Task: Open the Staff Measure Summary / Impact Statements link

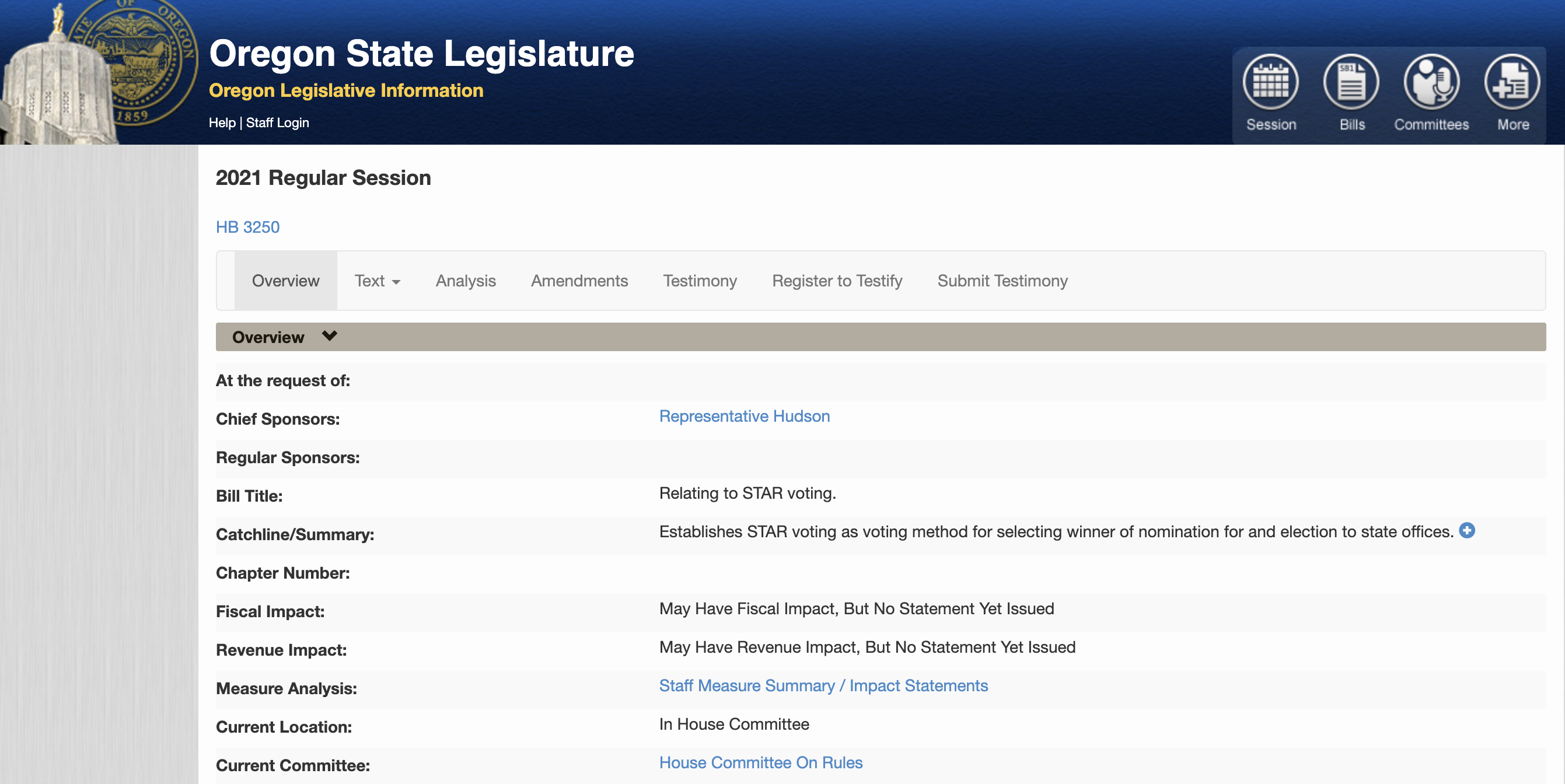Action: pos(823,685)
